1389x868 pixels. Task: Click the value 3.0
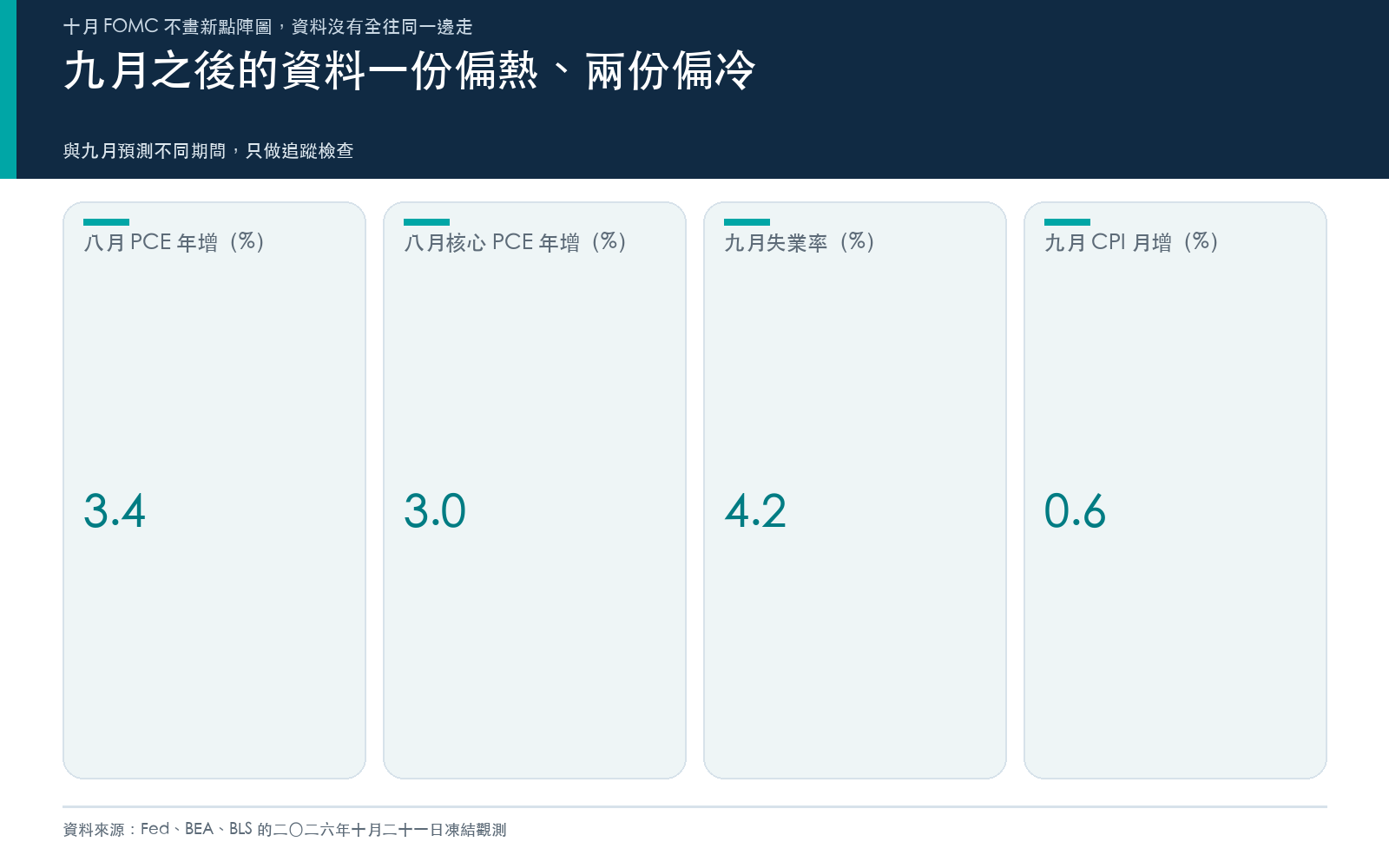click(435, 510)
